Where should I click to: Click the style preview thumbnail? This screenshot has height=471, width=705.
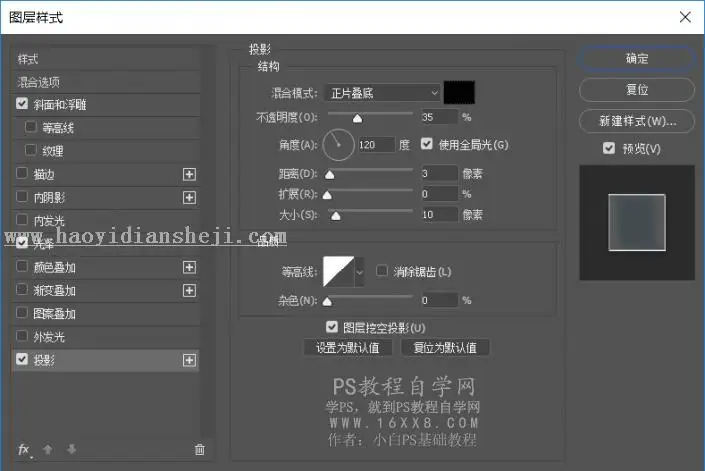click(637, 222)
